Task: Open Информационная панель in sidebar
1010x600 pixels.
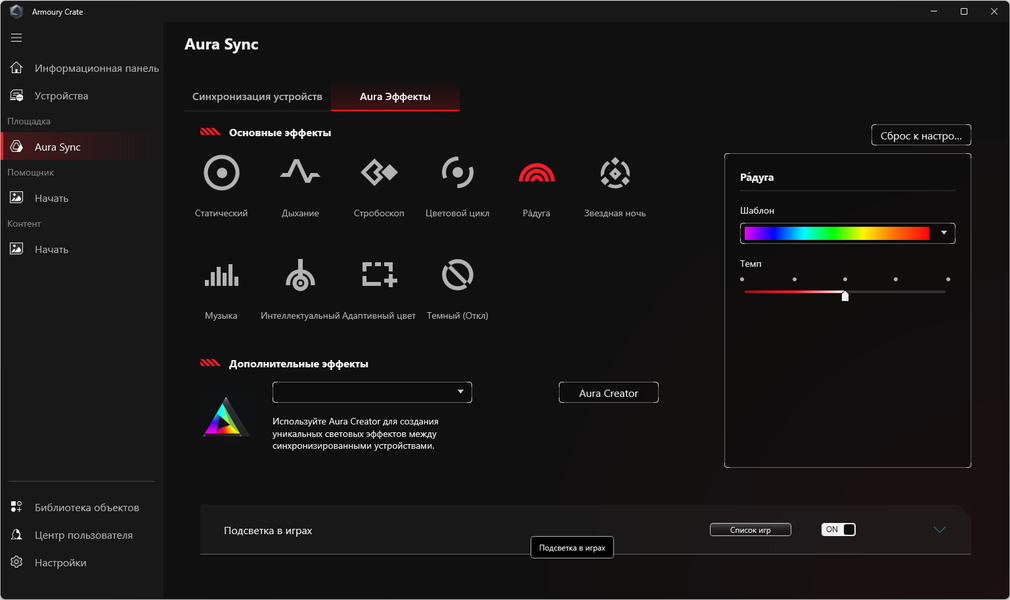Action: (97, 68)
